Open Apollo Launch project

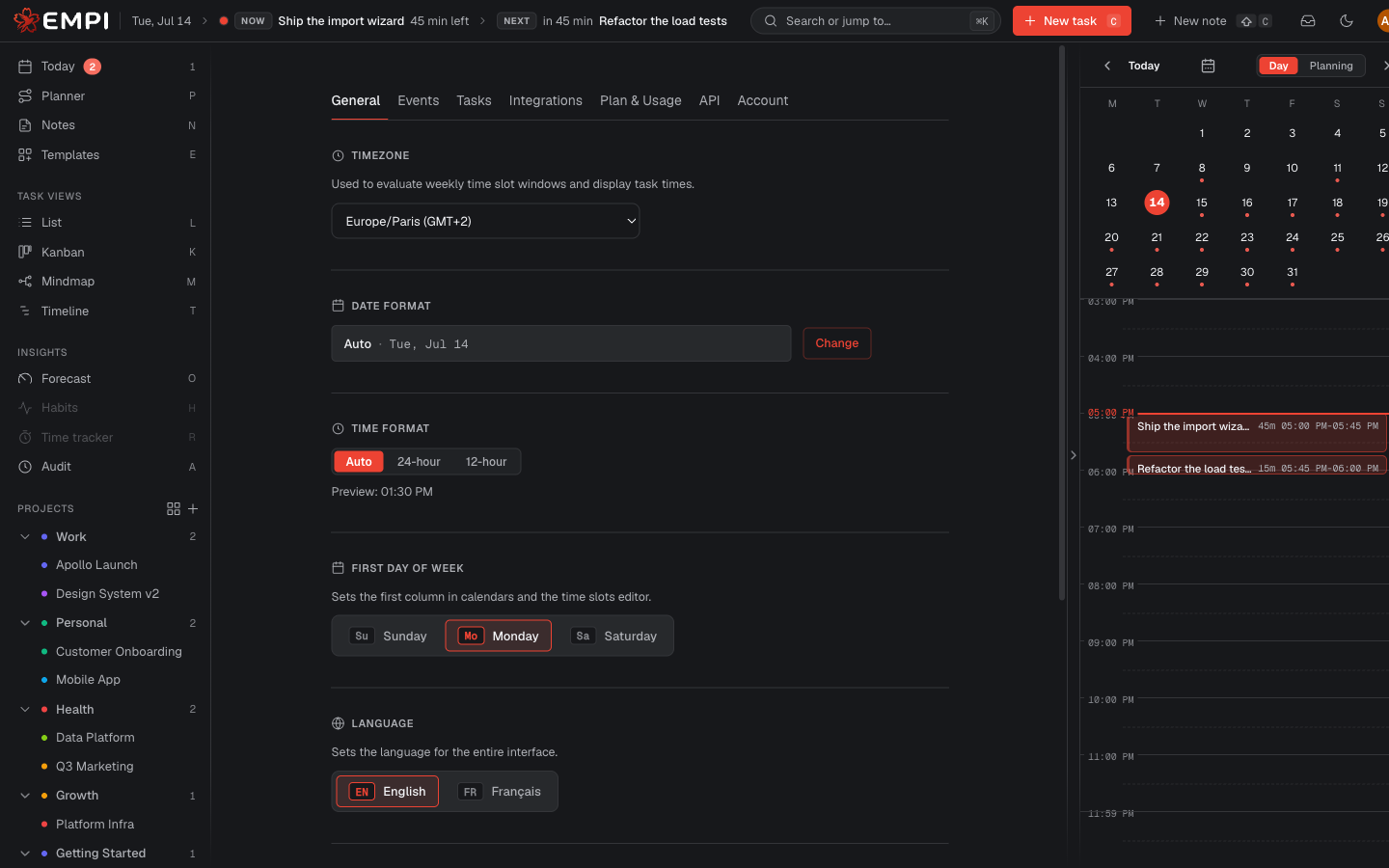[x=96, y=565]
